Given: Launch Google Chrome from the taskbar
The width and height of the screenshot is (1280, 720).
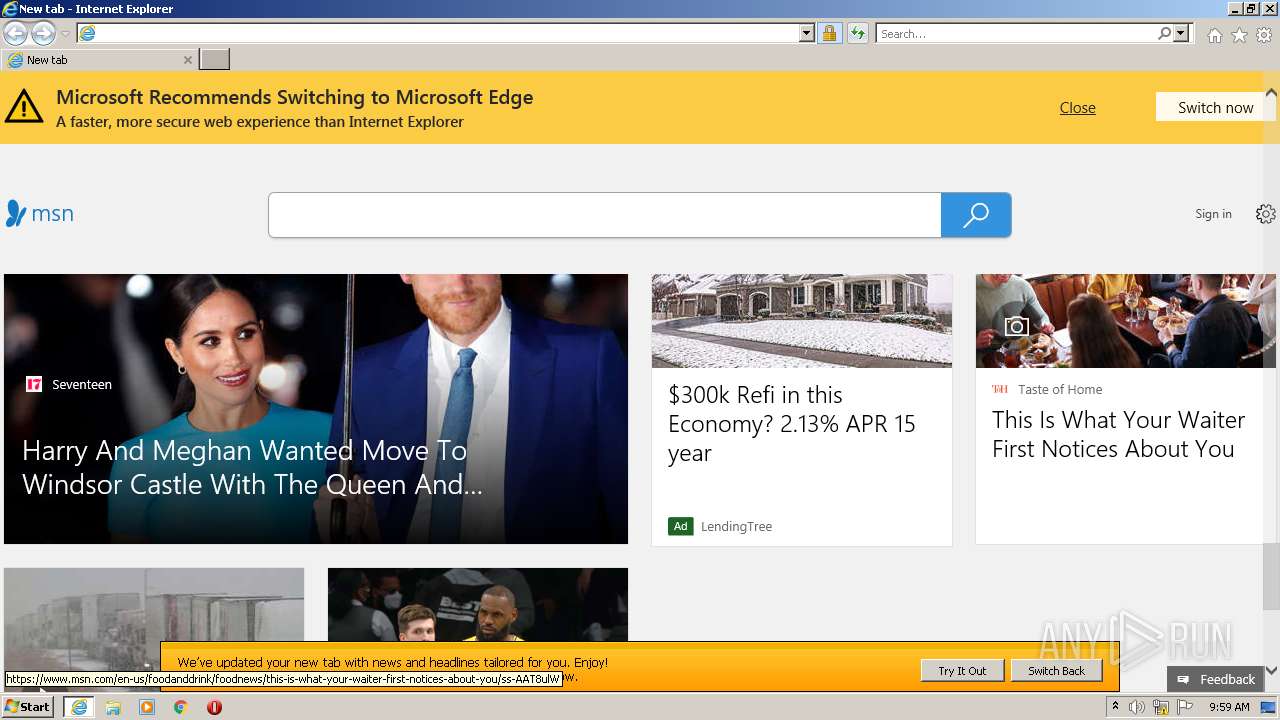Looking at the screenshot, I should coord(181,707).
